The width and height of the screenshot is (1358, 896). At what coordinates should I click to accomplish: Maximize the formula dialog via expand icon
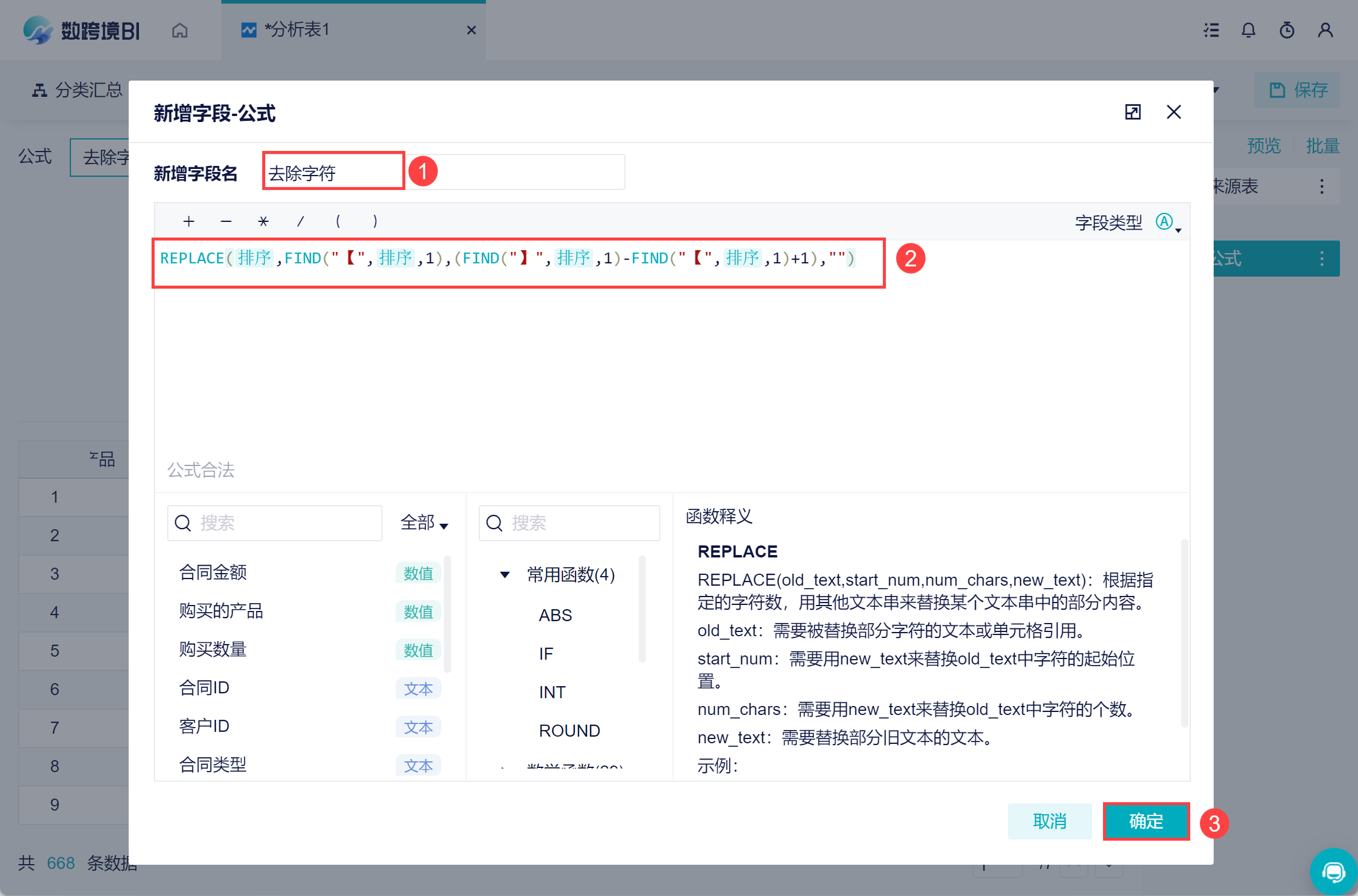tap(1132, 112)
